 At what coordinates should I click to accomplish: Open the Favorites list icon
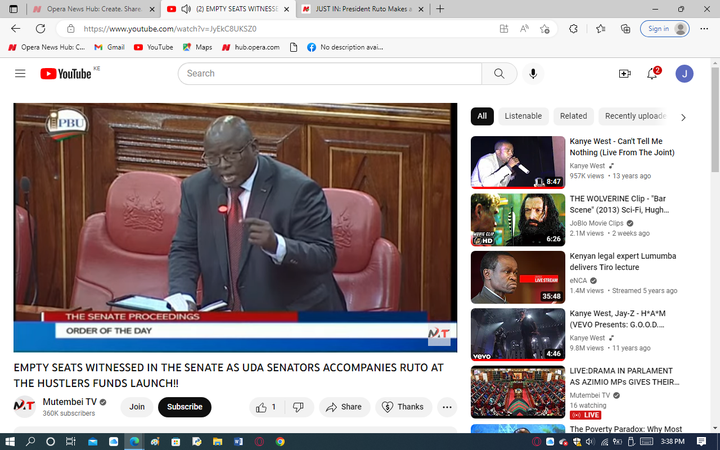[x=601, y=28]
